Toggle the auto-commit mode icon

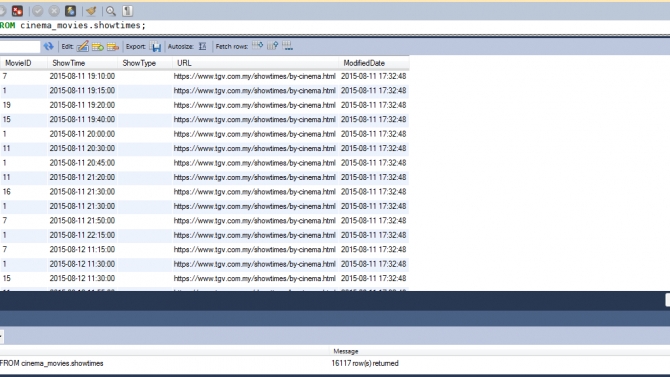coord(71,11)
